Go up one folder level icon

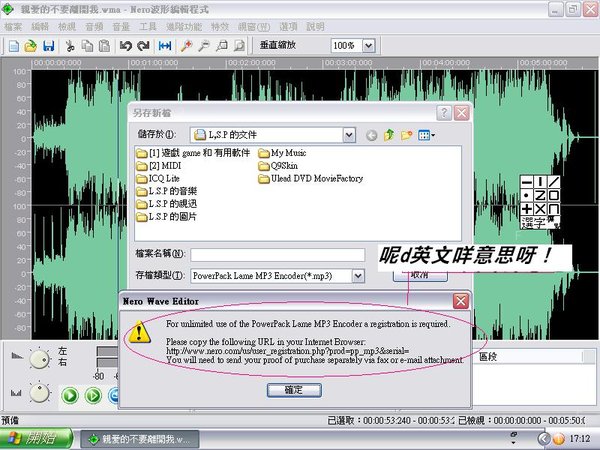pyautogui.click(x=389, y=135)
